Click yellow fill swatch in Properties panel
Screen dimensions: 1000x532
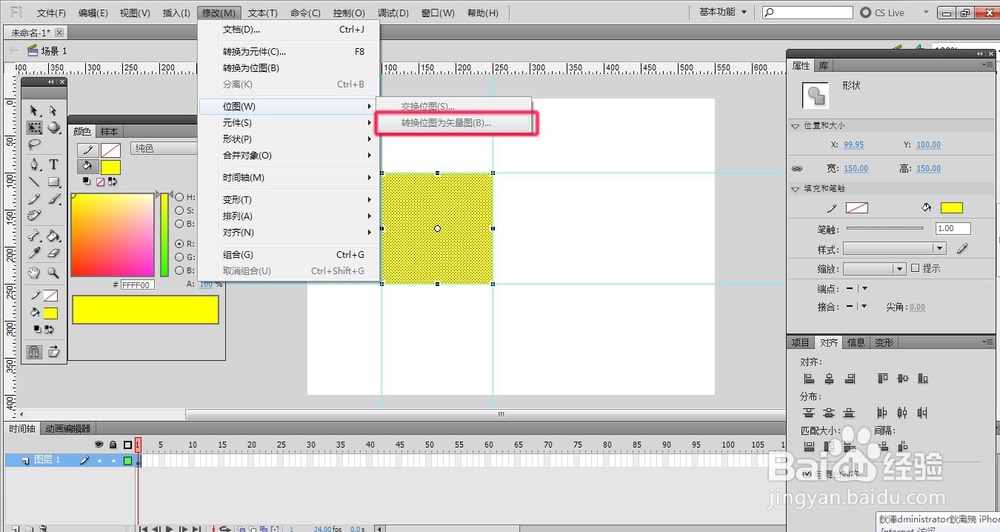(952, 207)
